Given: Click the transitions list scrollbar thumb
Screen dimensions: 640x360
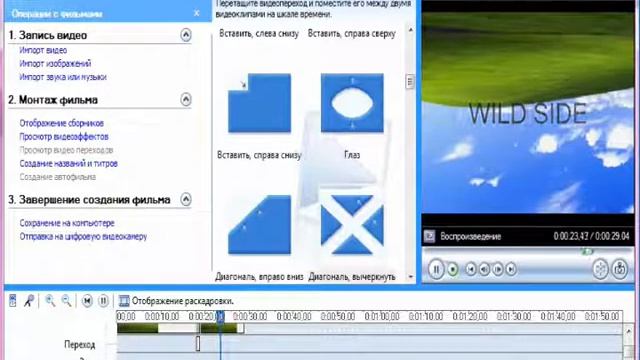Looking at the screenshot, I should coord(411,81).
